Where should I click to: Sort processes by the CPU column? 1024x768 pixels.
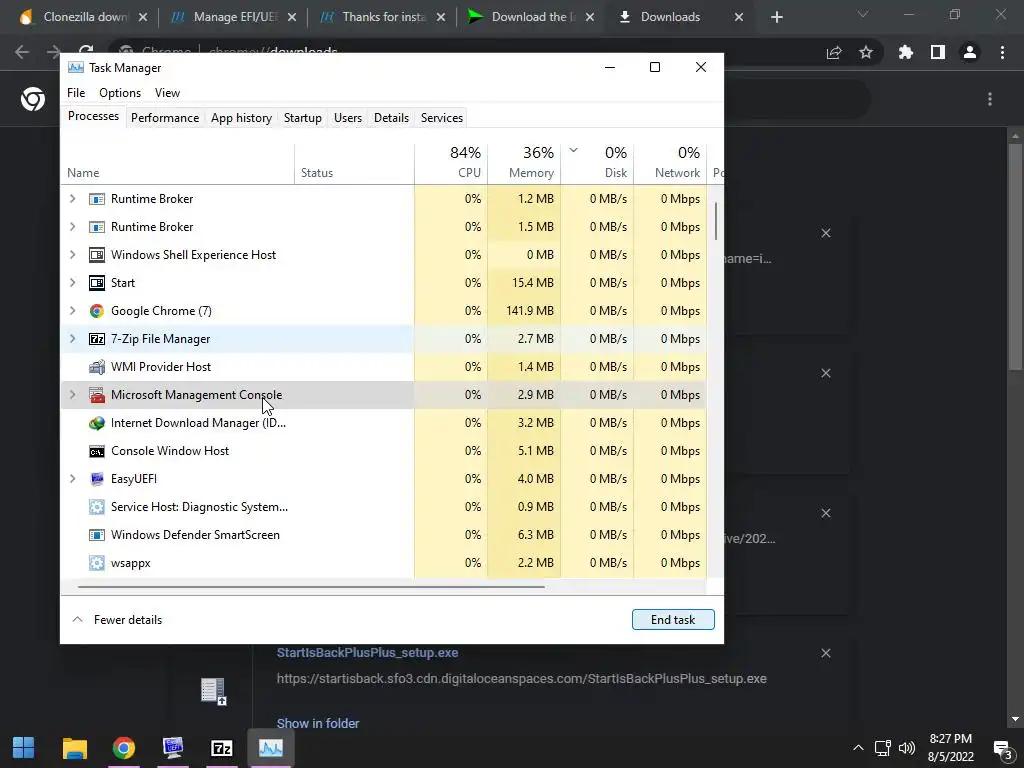point(451,163)
